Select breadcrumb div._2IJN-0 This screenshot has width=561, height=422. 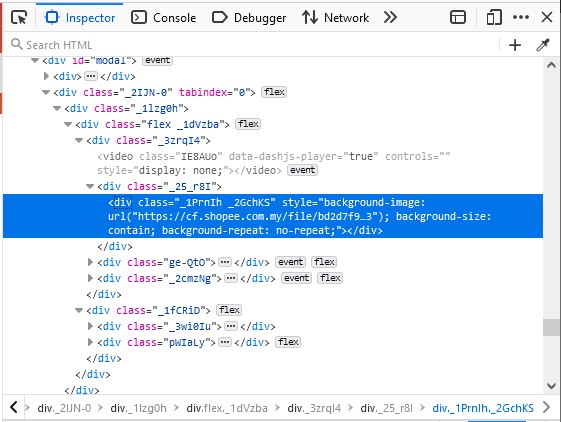click(64, 408)
